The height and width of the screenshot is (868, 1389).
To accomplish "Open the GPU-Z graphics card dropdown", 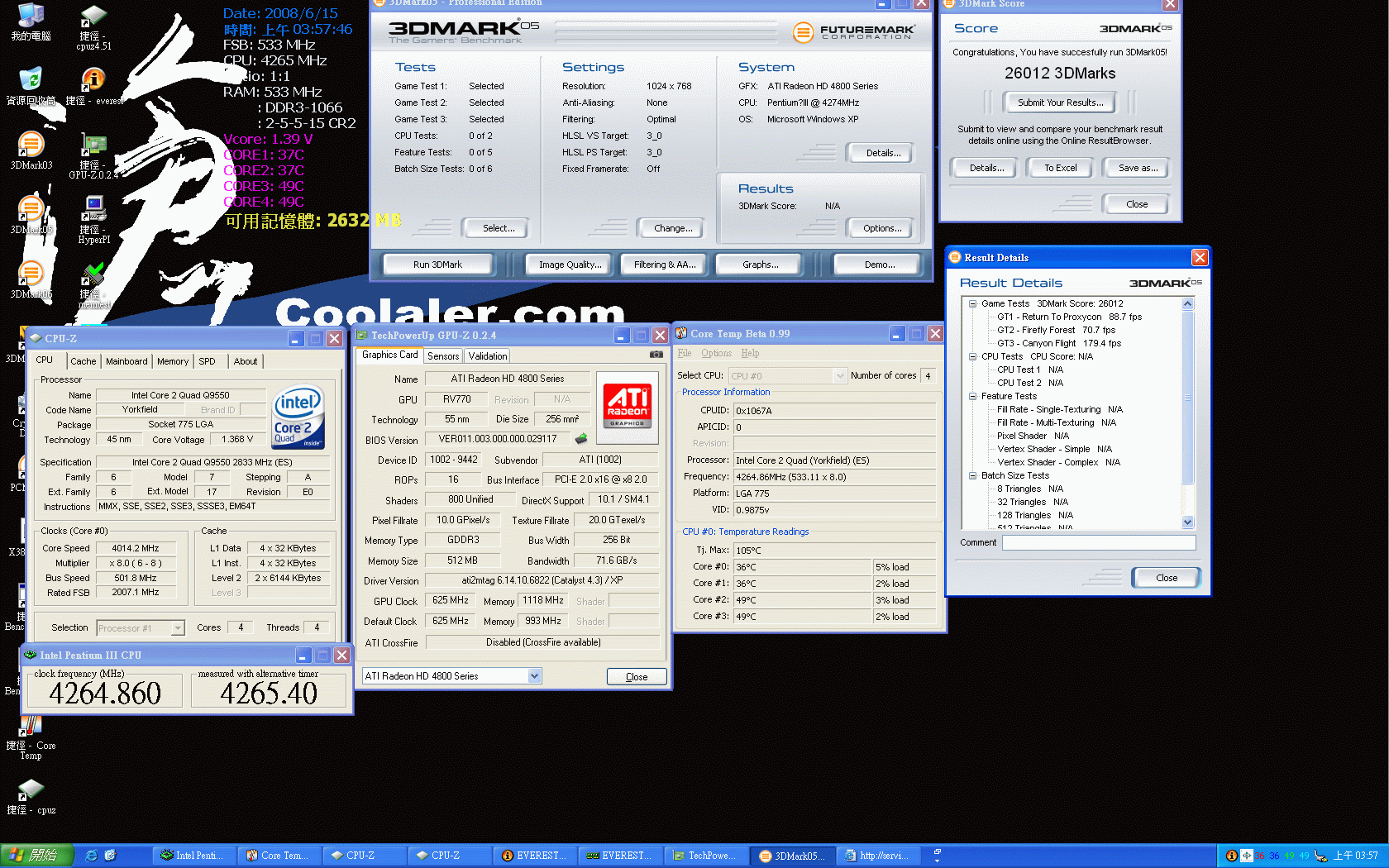I will click(534, 675).
